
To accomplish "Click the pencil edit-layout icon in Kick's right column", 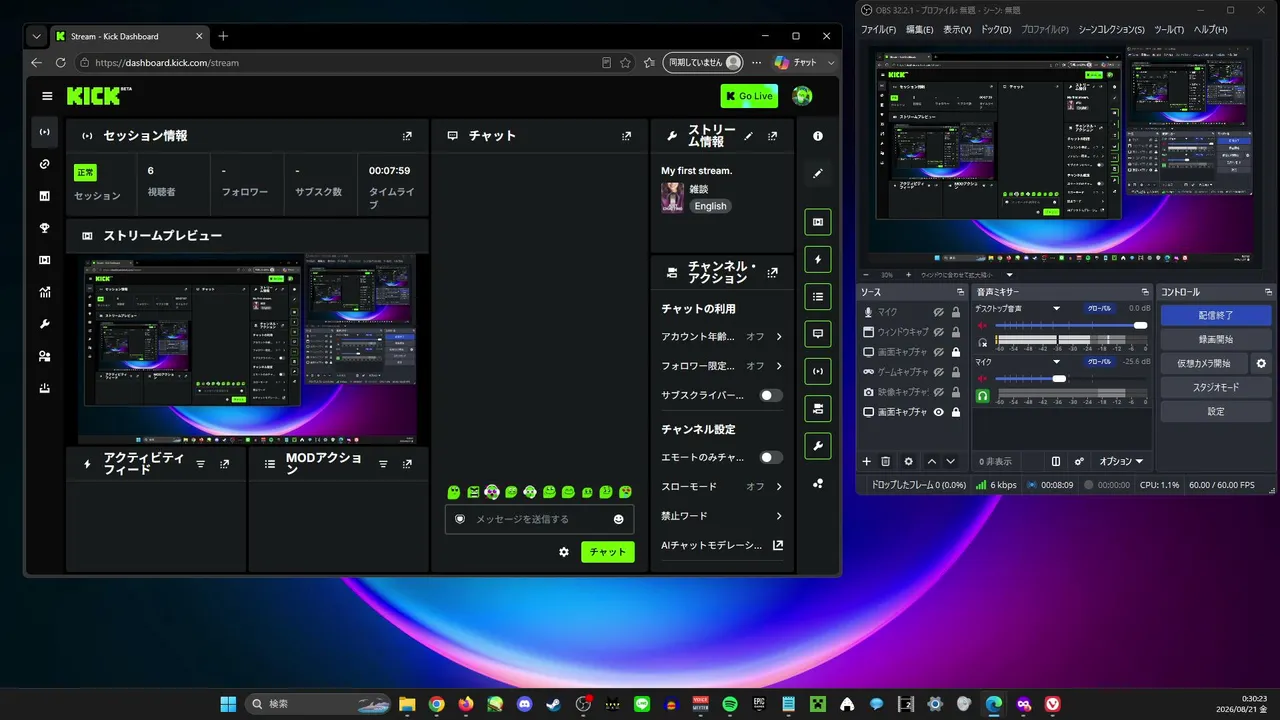I will click(818, 174).
